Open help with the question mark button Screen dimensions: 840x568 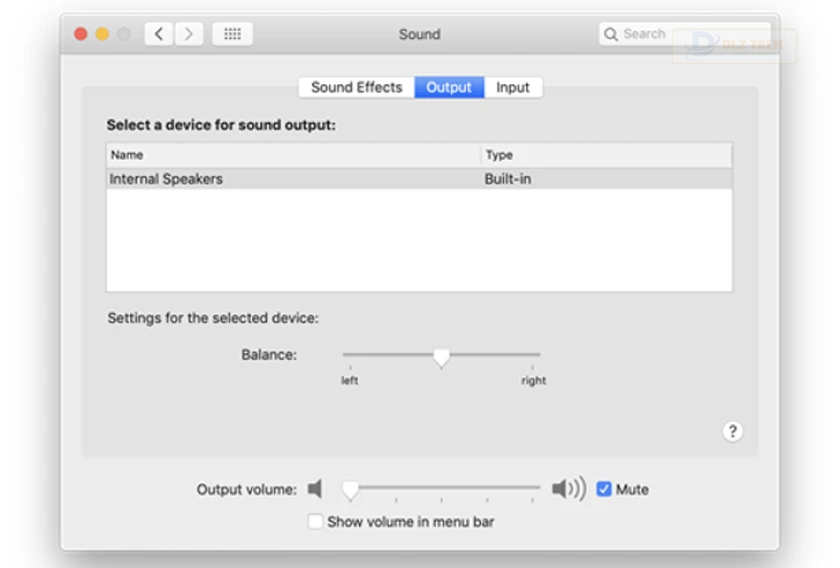(732, 431)
